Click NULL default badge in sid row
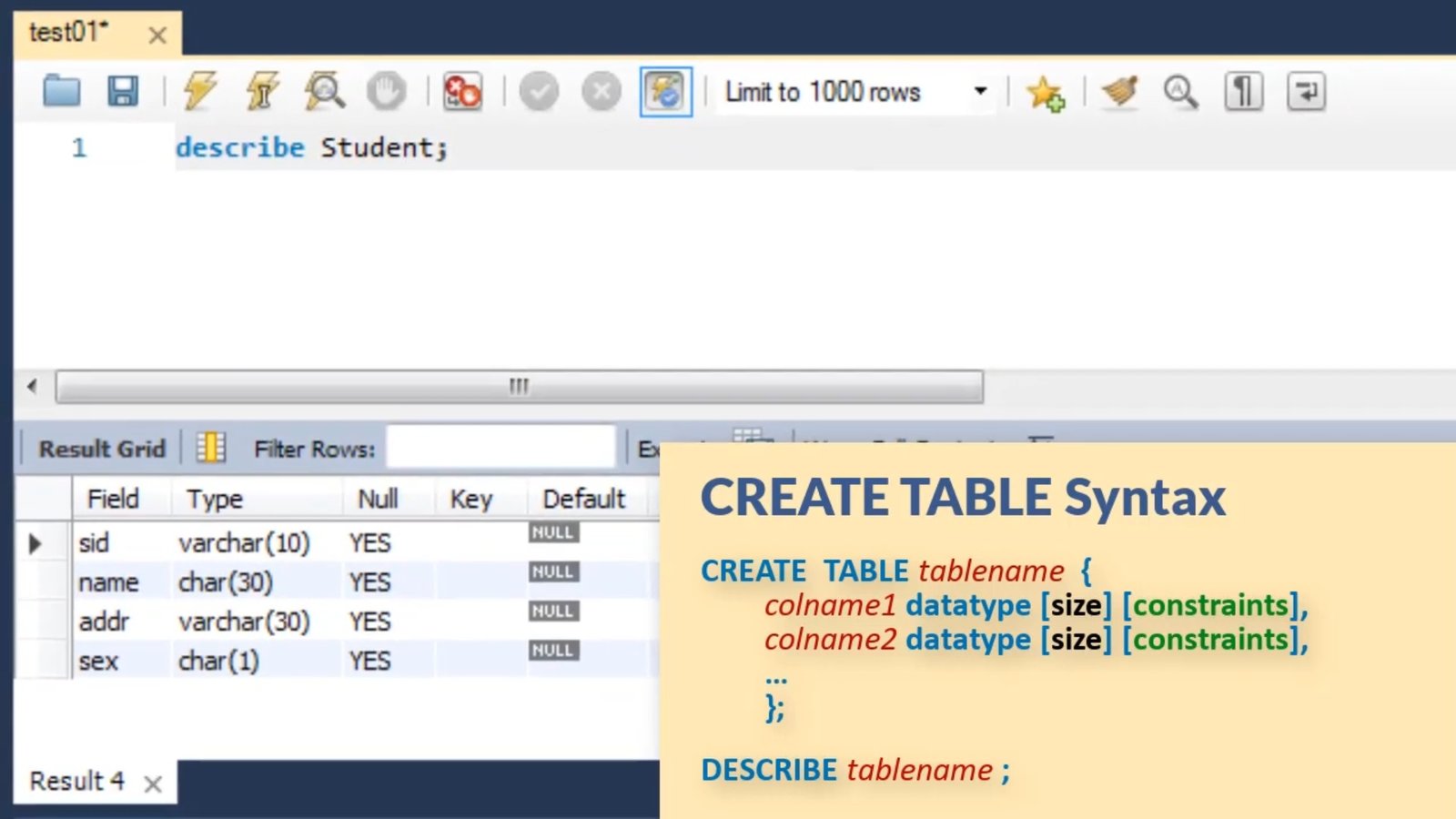This screenshot has width=1456, height=819. pos(553,532)
